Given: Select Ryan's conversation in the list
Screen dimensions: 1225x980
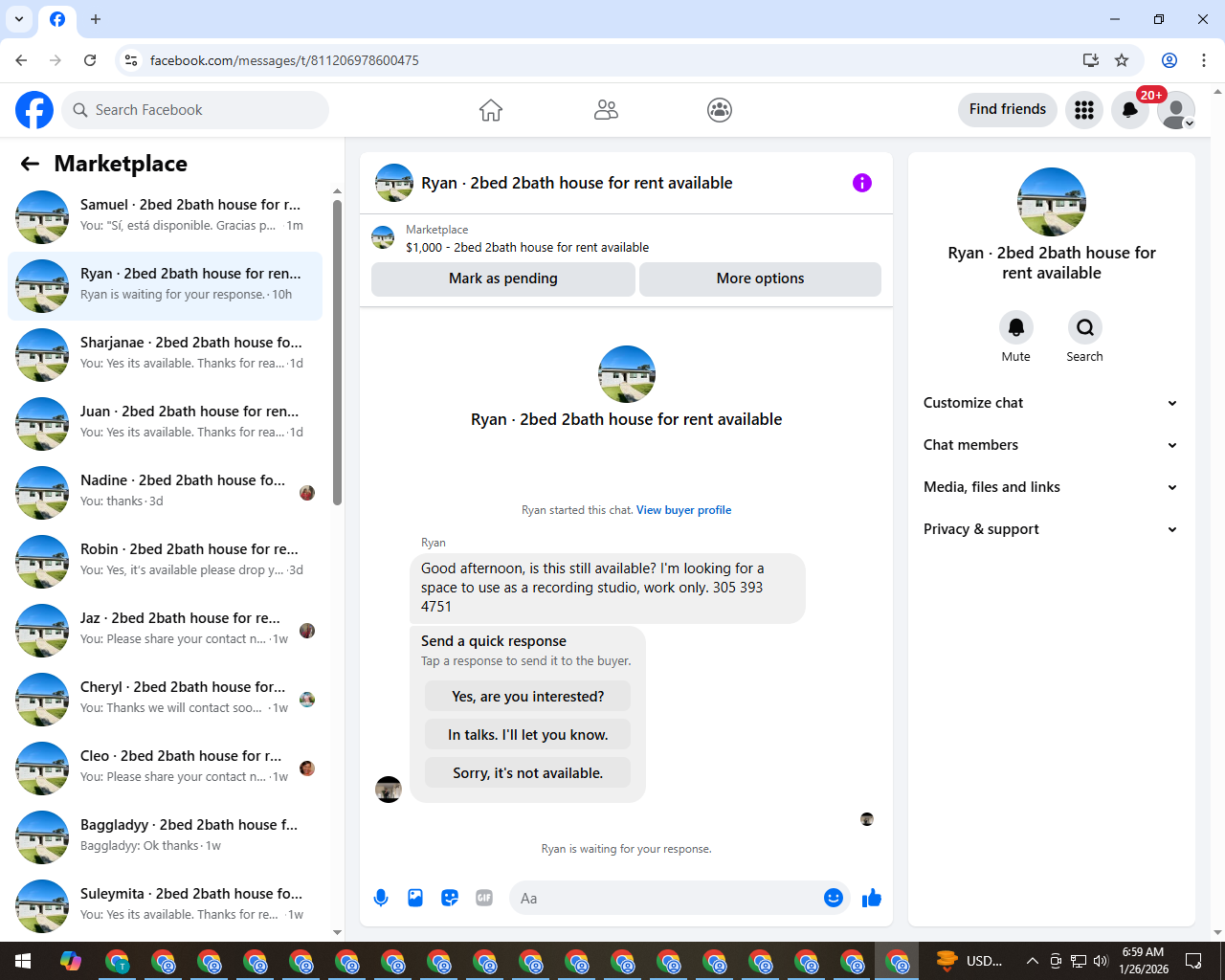Looking at the screenshot, I should [165, 285].
